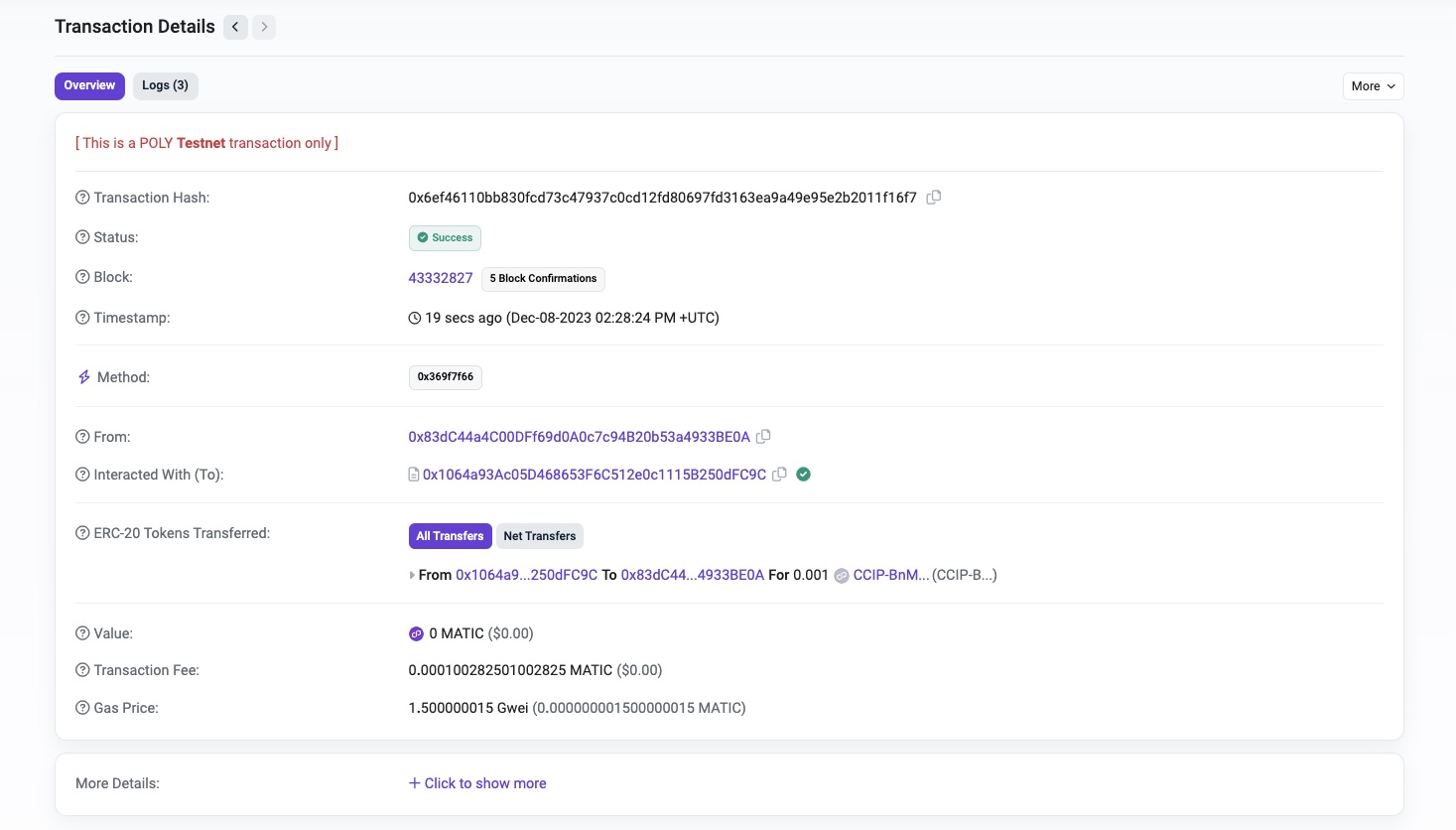Open the Logs (3) tab
Viewport: 1456px width, 830px height.
[165, 85]
